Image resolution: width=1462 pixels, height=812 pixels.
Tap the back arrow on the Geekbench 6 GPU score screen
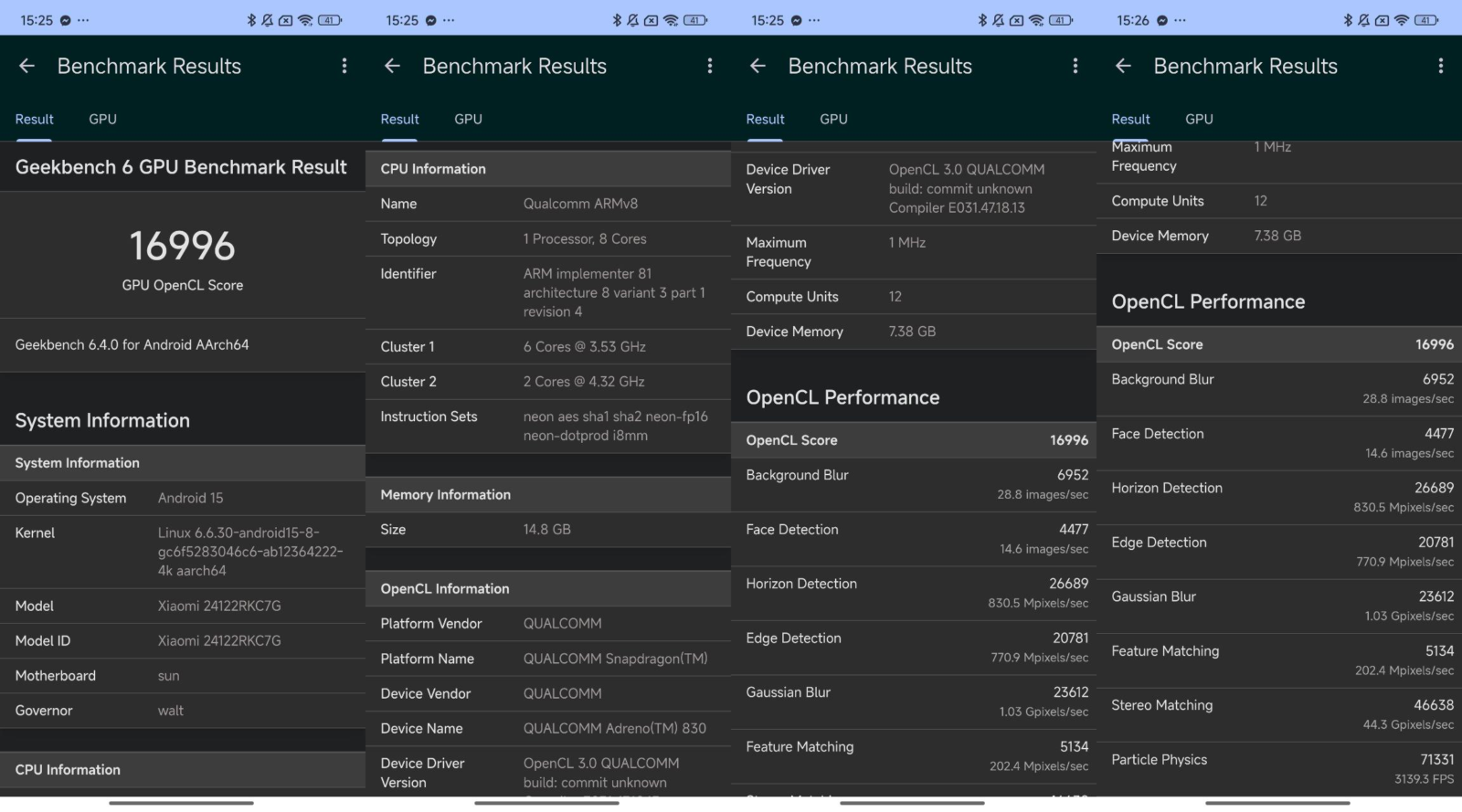26,66
